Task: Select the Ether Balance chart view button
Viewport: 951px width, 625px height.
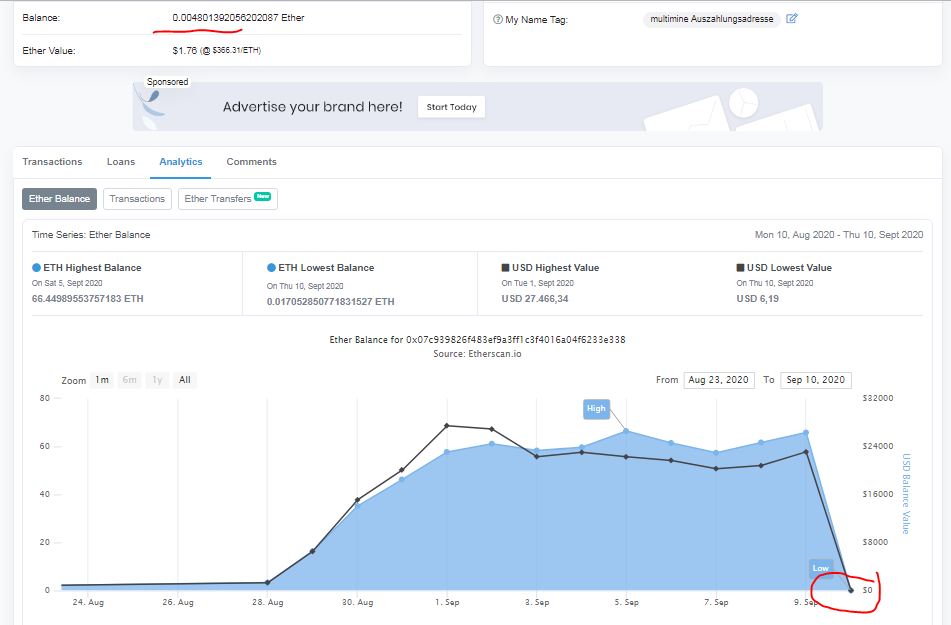Action: tap(59, 199)
